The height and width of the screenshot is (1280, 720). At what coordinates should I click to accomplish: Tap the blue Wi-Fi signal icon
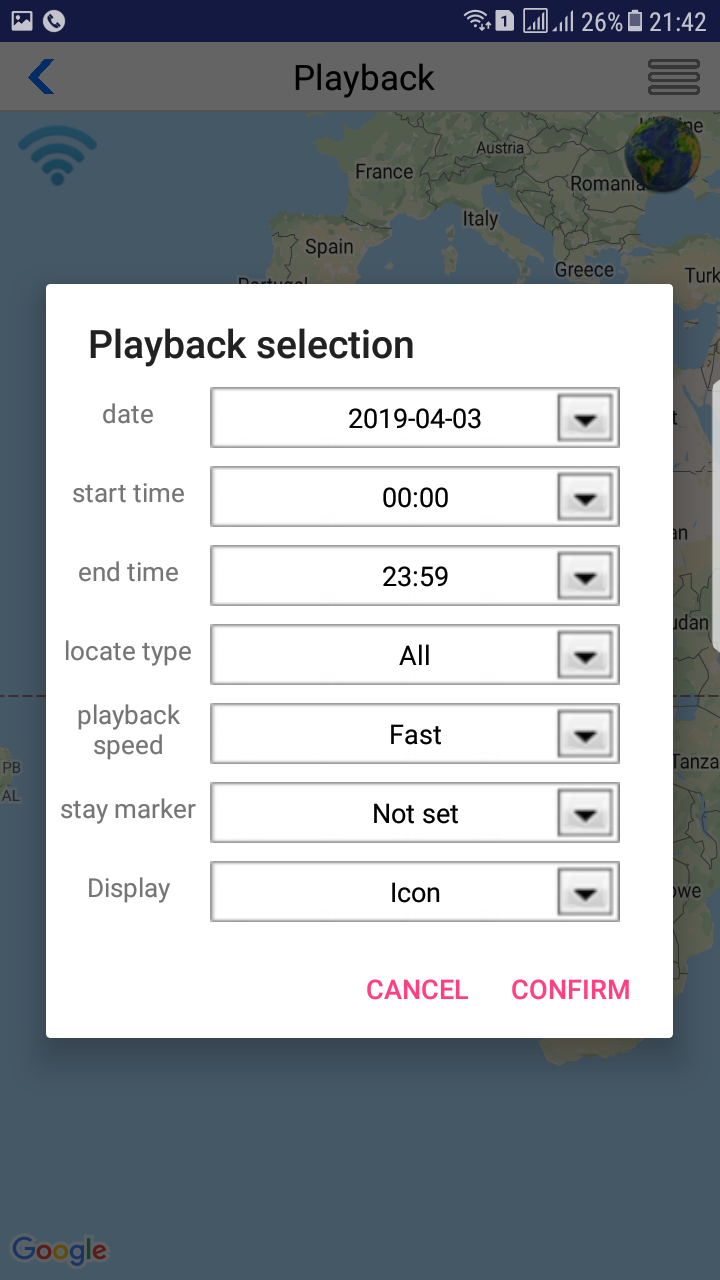(57, 155)
